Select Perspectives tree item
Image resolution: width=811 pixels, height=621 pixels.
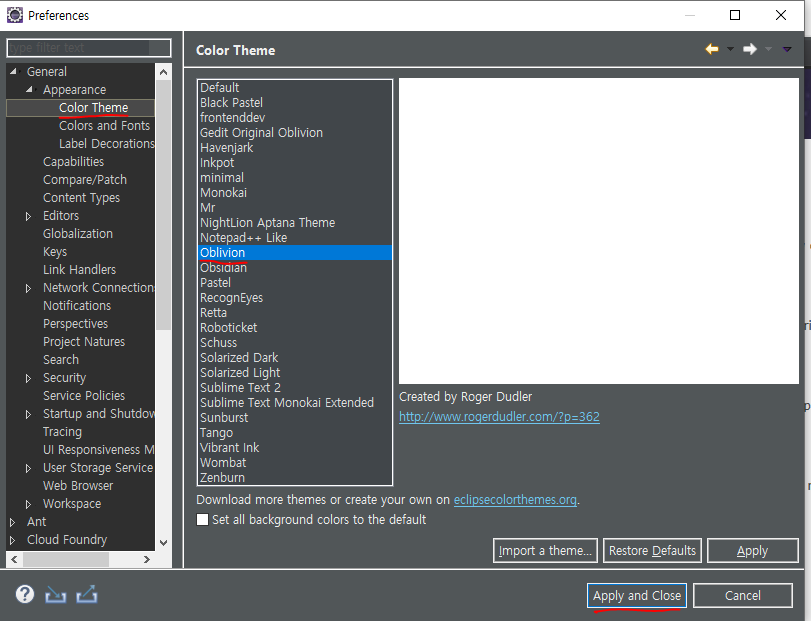[76, 324]
